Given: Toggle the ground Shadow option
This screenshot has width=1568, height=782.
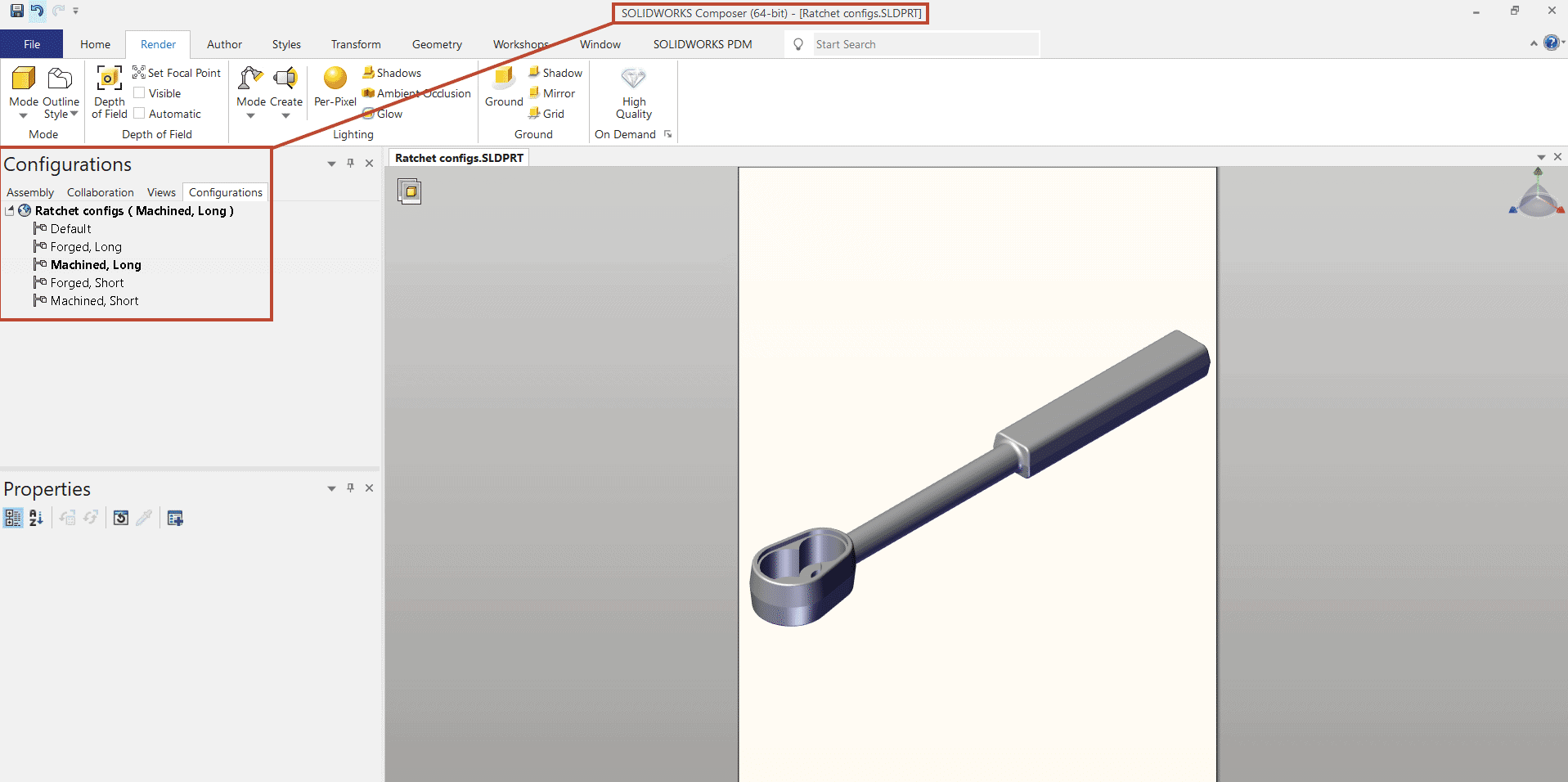Looking at the screenshot, I should tap(555, 73).
